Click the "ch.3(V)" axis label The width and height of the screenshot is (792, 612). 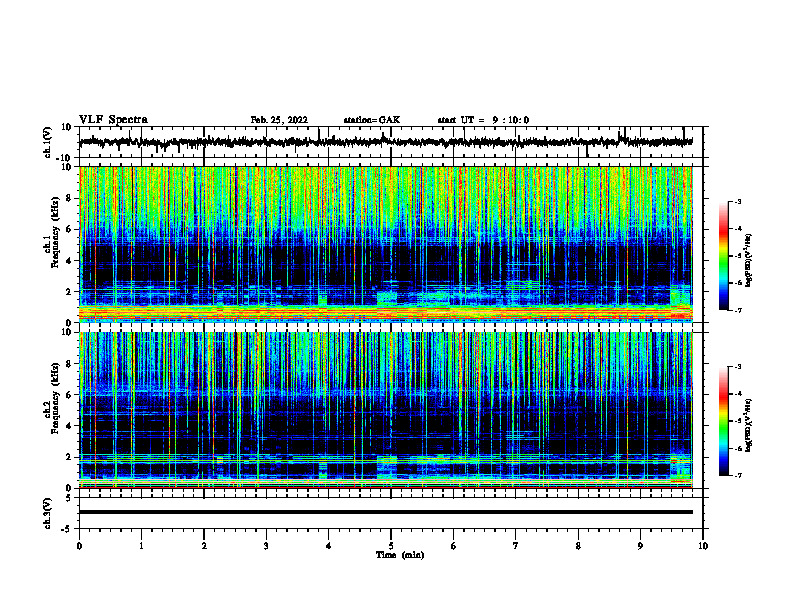pyautogui.click(x=48, y=513)
